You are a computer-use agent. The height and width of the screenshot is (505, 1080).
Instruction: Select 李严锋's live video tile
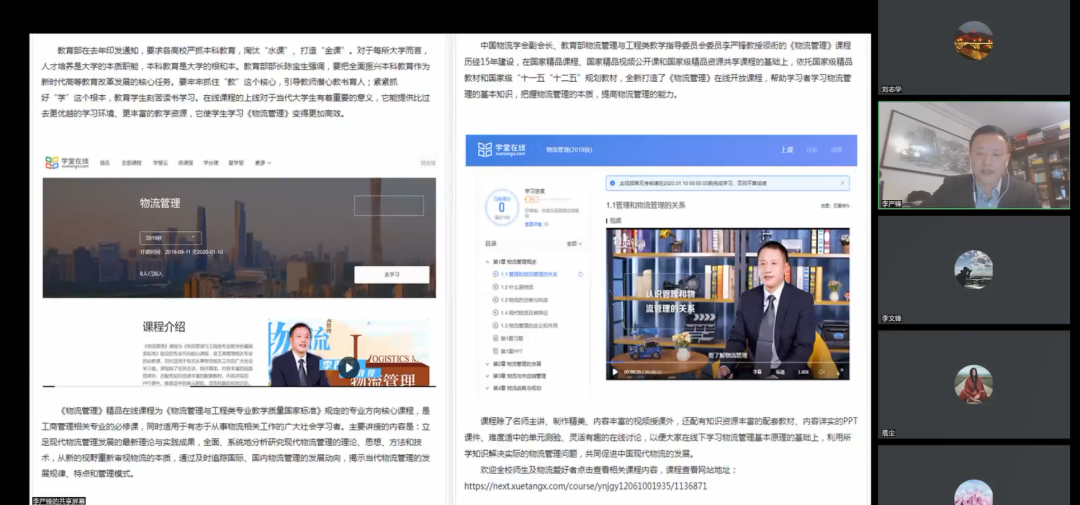[x=973, y=155]
